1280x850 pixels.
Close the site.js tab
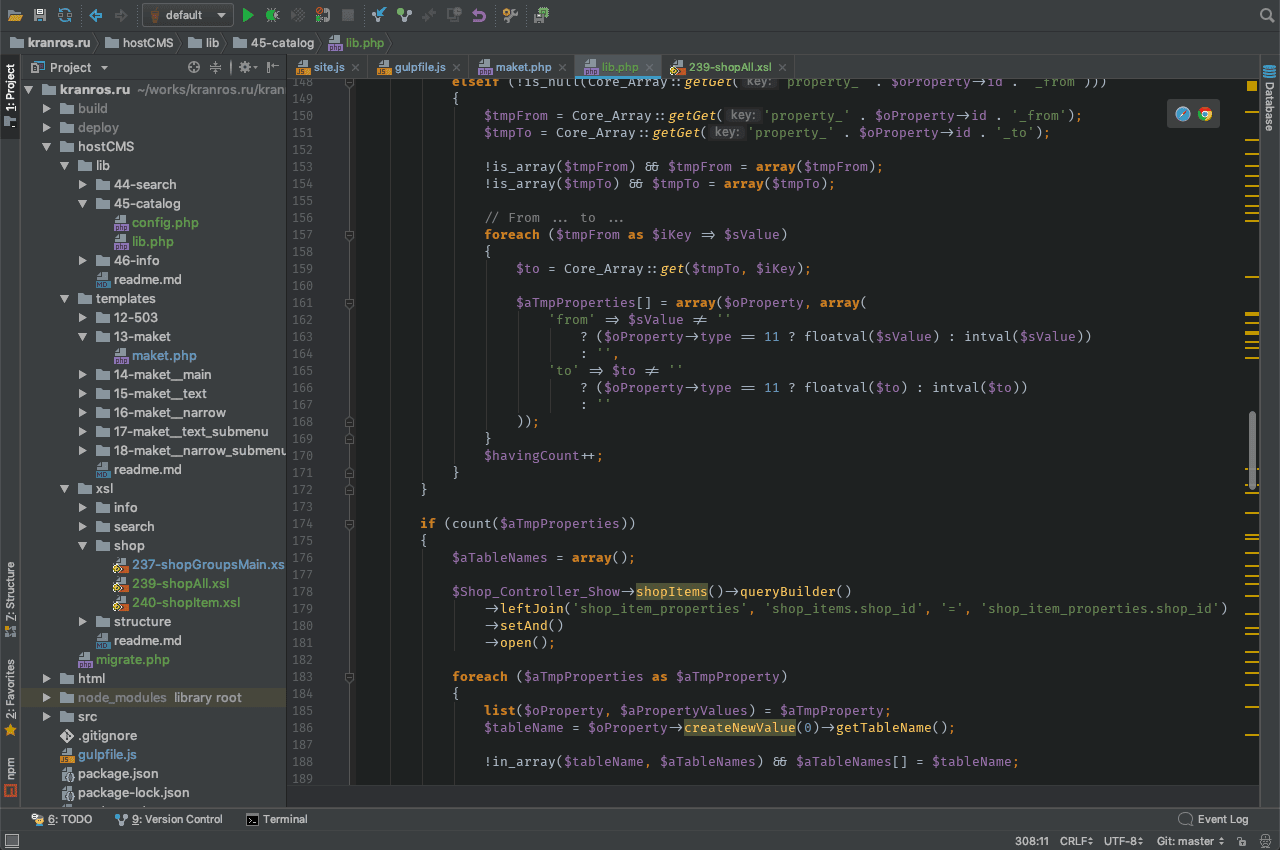point(354,67)
